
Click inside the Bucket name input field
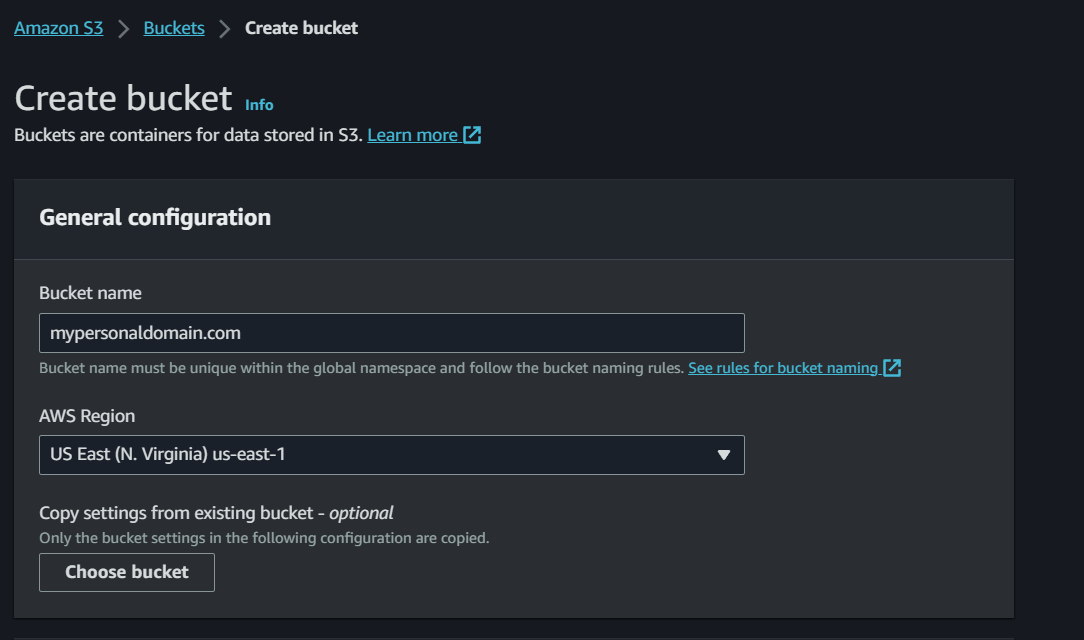[x=391, y=332]
